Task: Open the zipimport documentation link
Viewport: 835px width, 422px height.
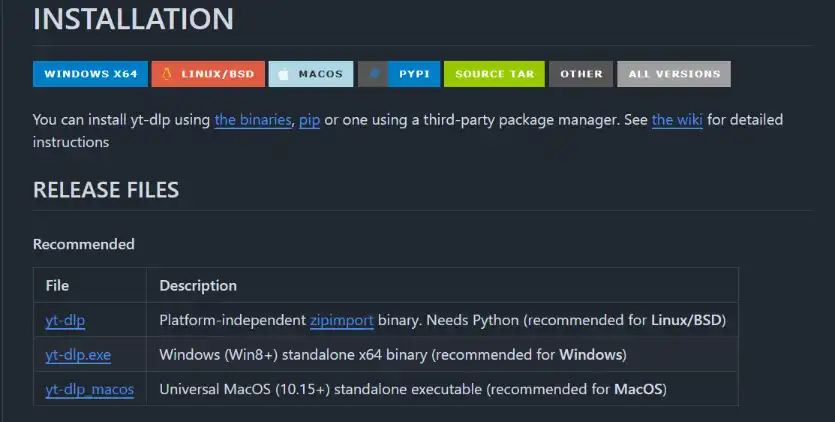Action: [x=341, y=320]
